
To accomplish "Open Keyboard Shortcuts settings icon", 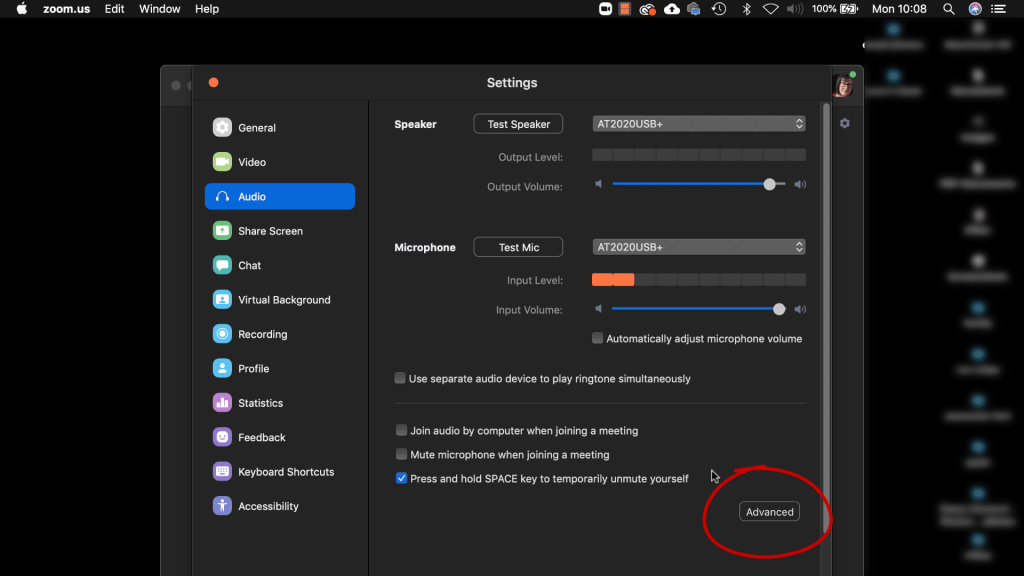I will coord(222,472).
